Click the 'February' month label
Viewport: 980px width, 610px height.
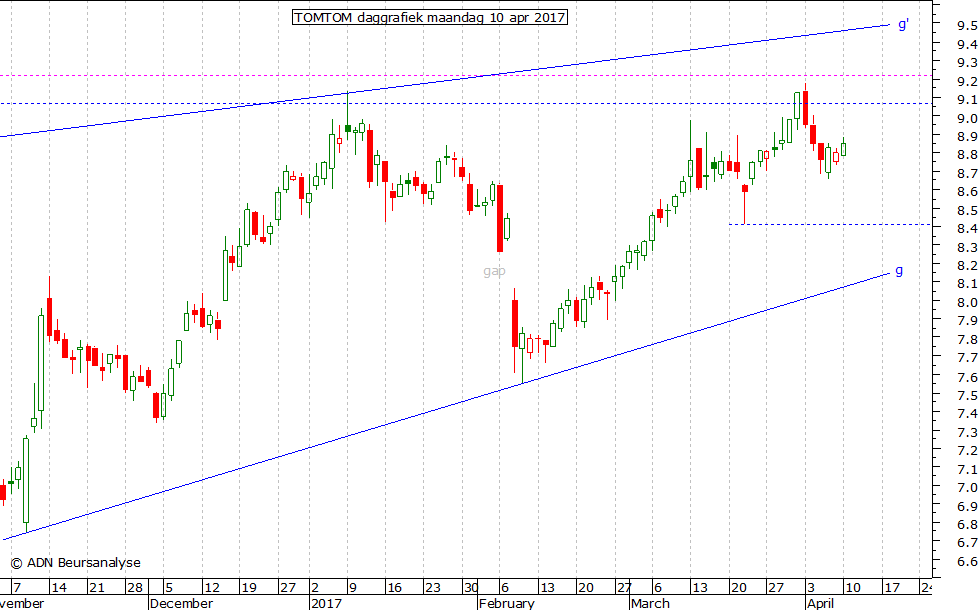click(506, 603)
